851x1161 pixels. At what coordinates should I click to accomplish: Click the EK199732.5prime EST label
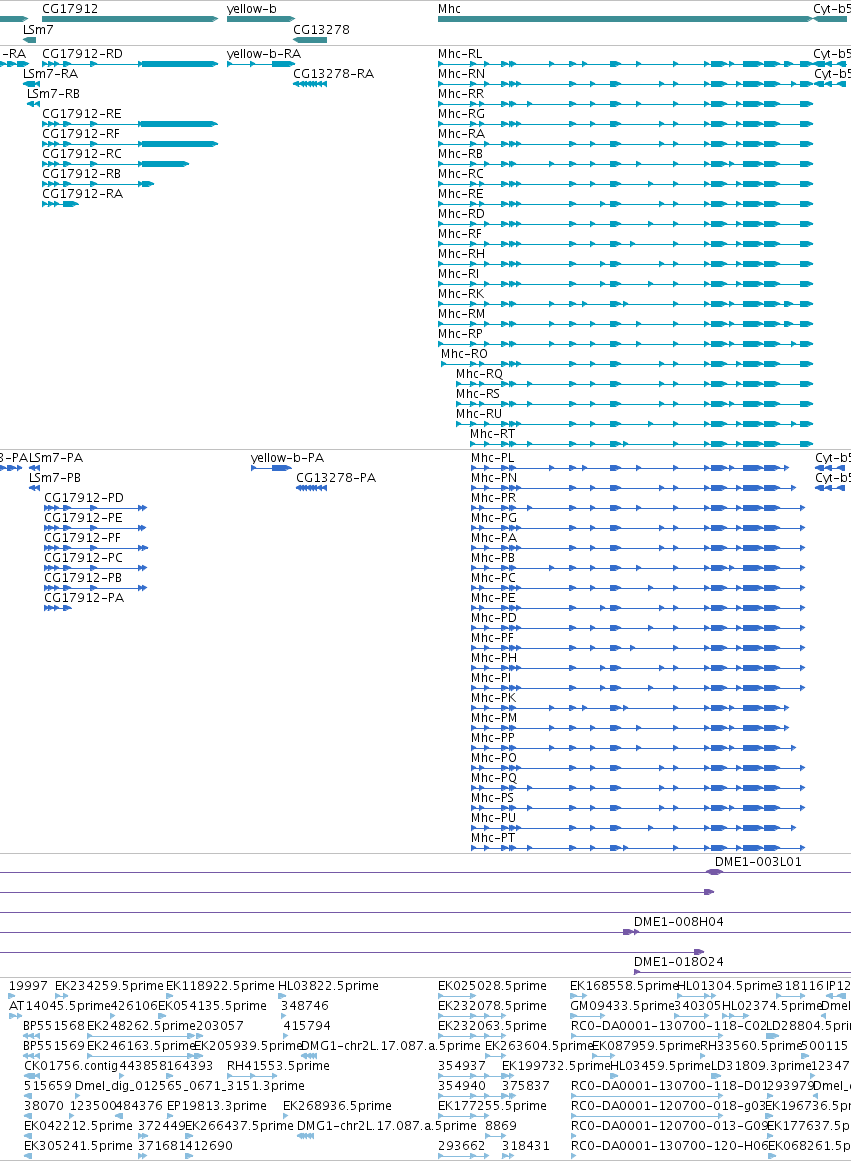[556, 1066]
